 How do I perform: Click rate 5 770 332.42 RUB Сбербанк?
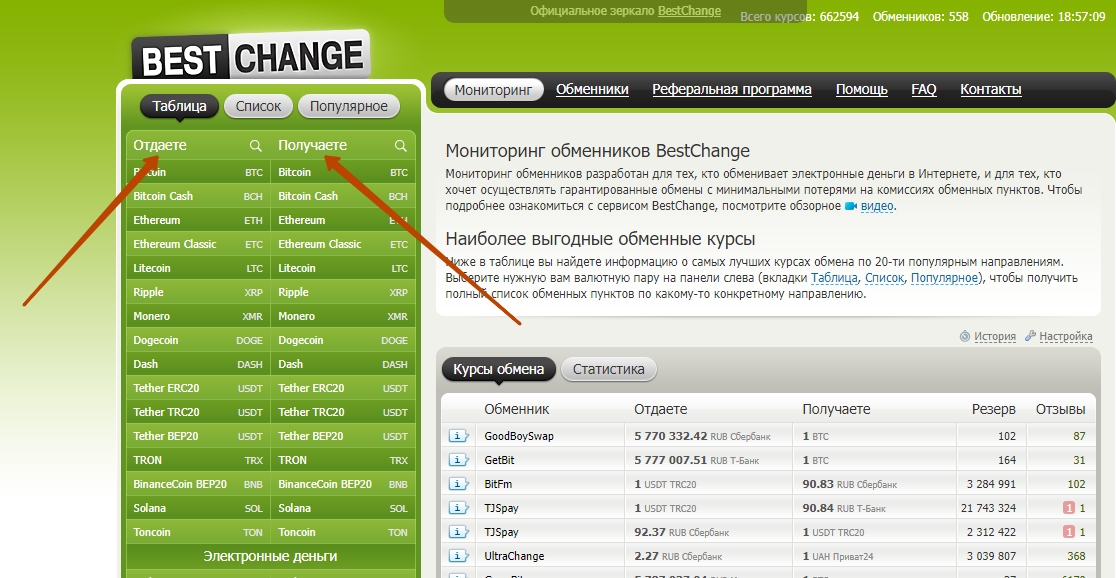coord(702,436)
